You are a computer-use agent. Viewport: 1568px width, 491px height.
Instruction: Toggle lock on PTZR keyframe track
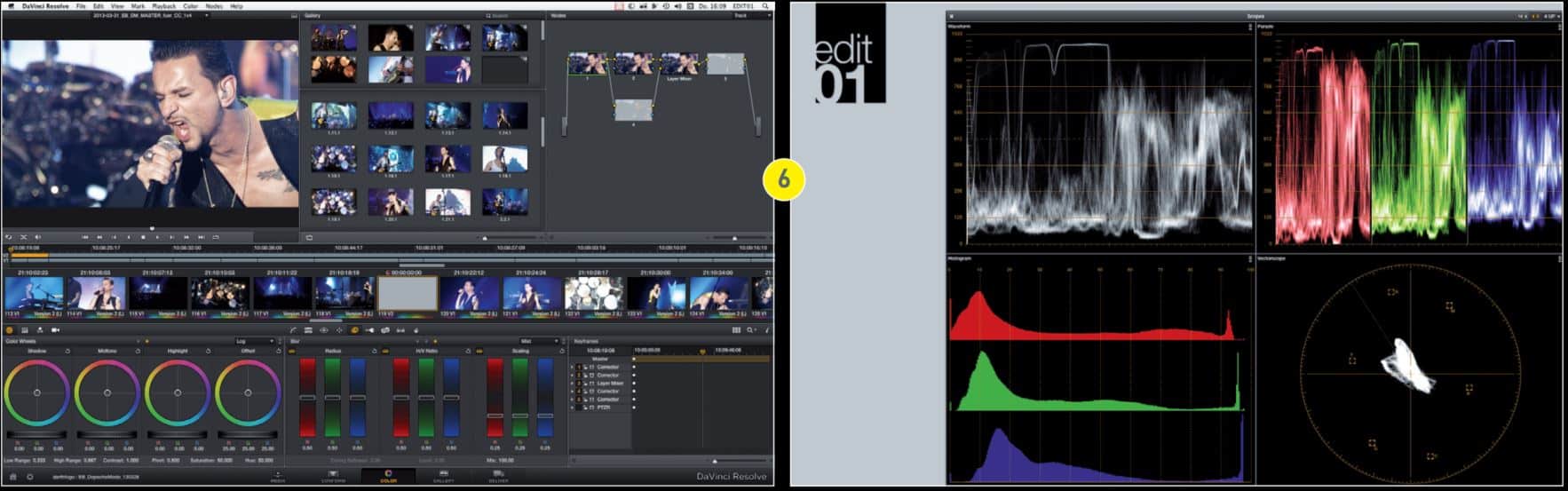click(x=585, y=408)
